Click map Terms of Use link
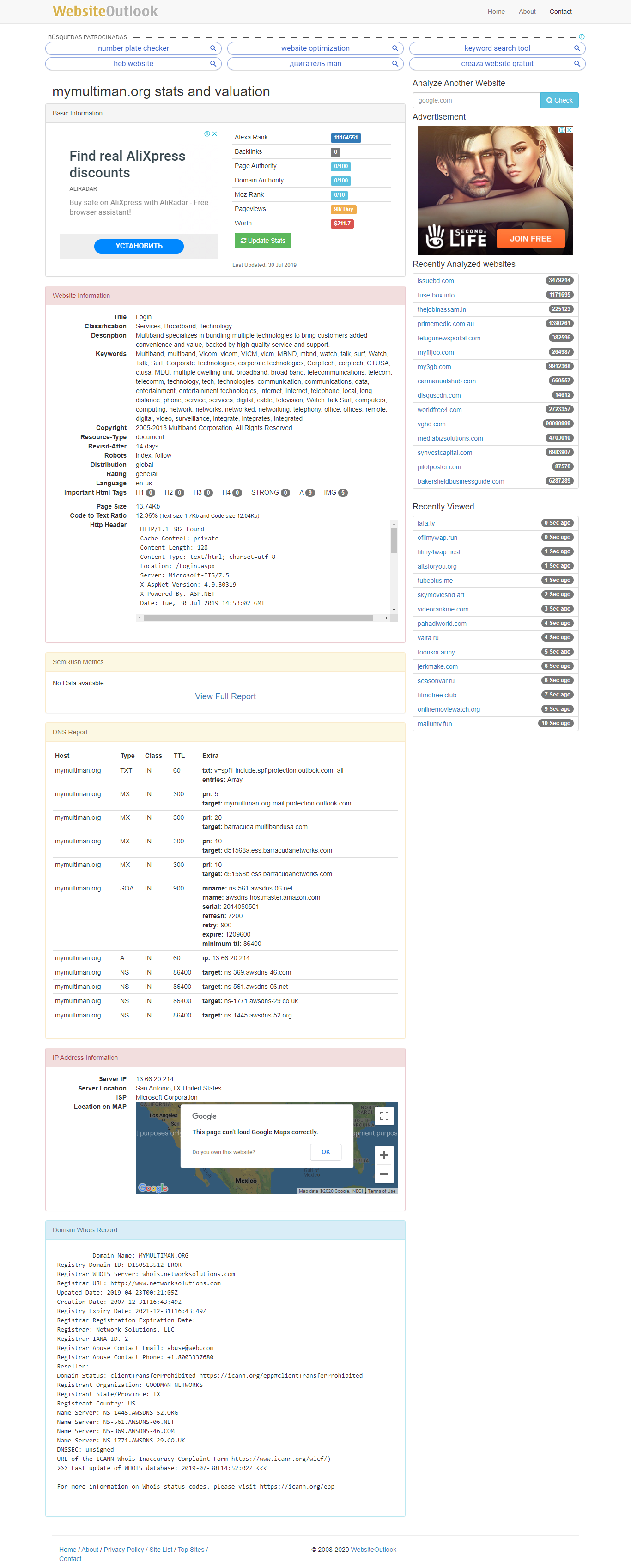 pos(382,1191)
